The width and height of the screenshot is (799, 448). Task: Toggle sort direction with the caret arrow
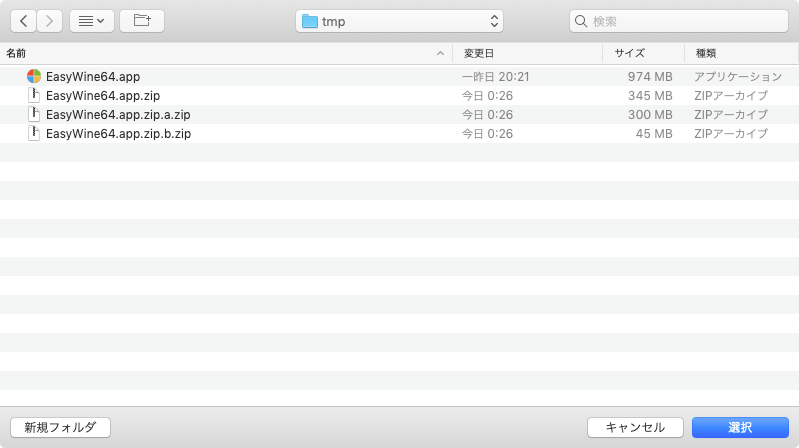click(440, 53)
